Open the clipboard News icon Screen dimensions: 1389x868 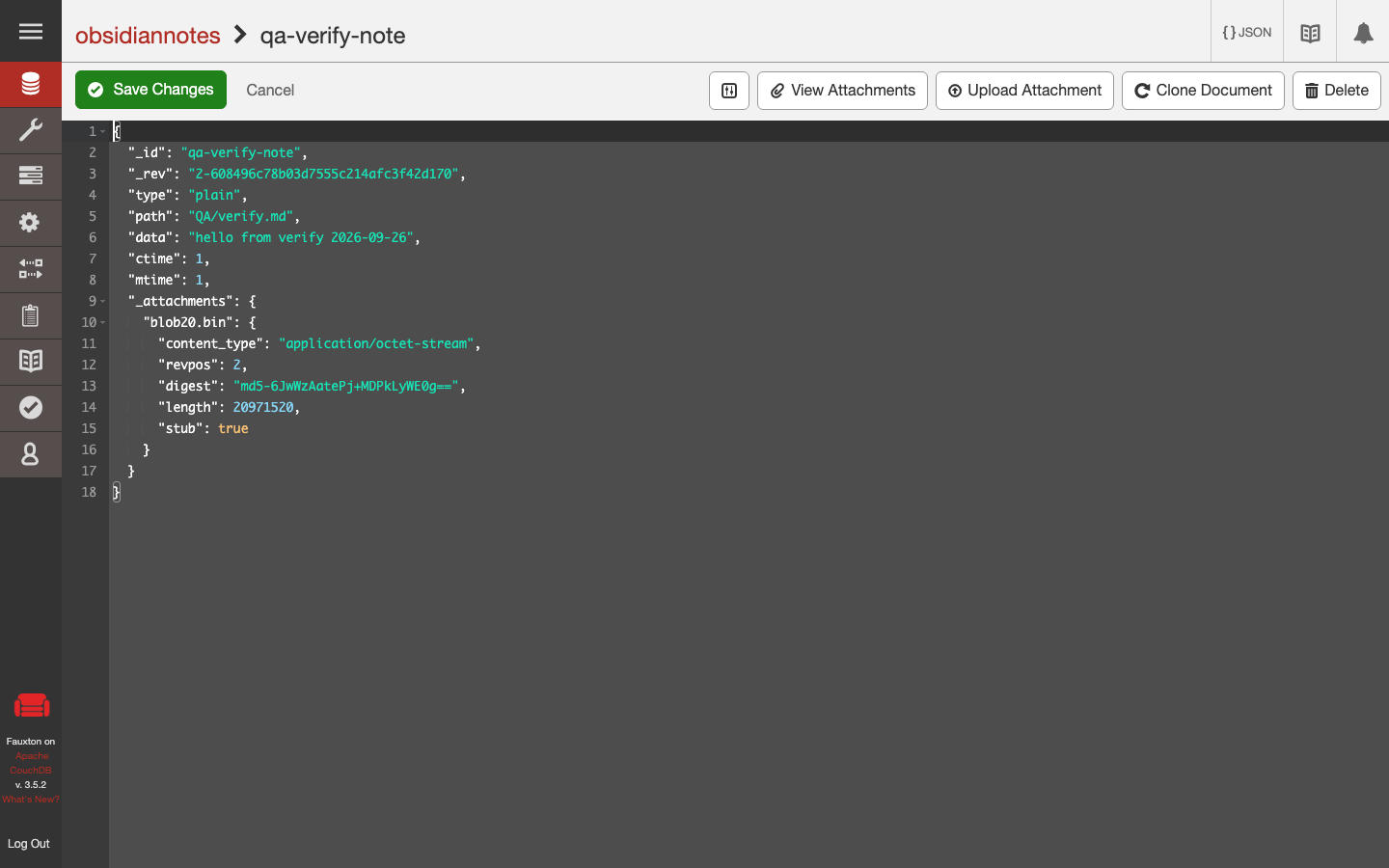[31, 315]
